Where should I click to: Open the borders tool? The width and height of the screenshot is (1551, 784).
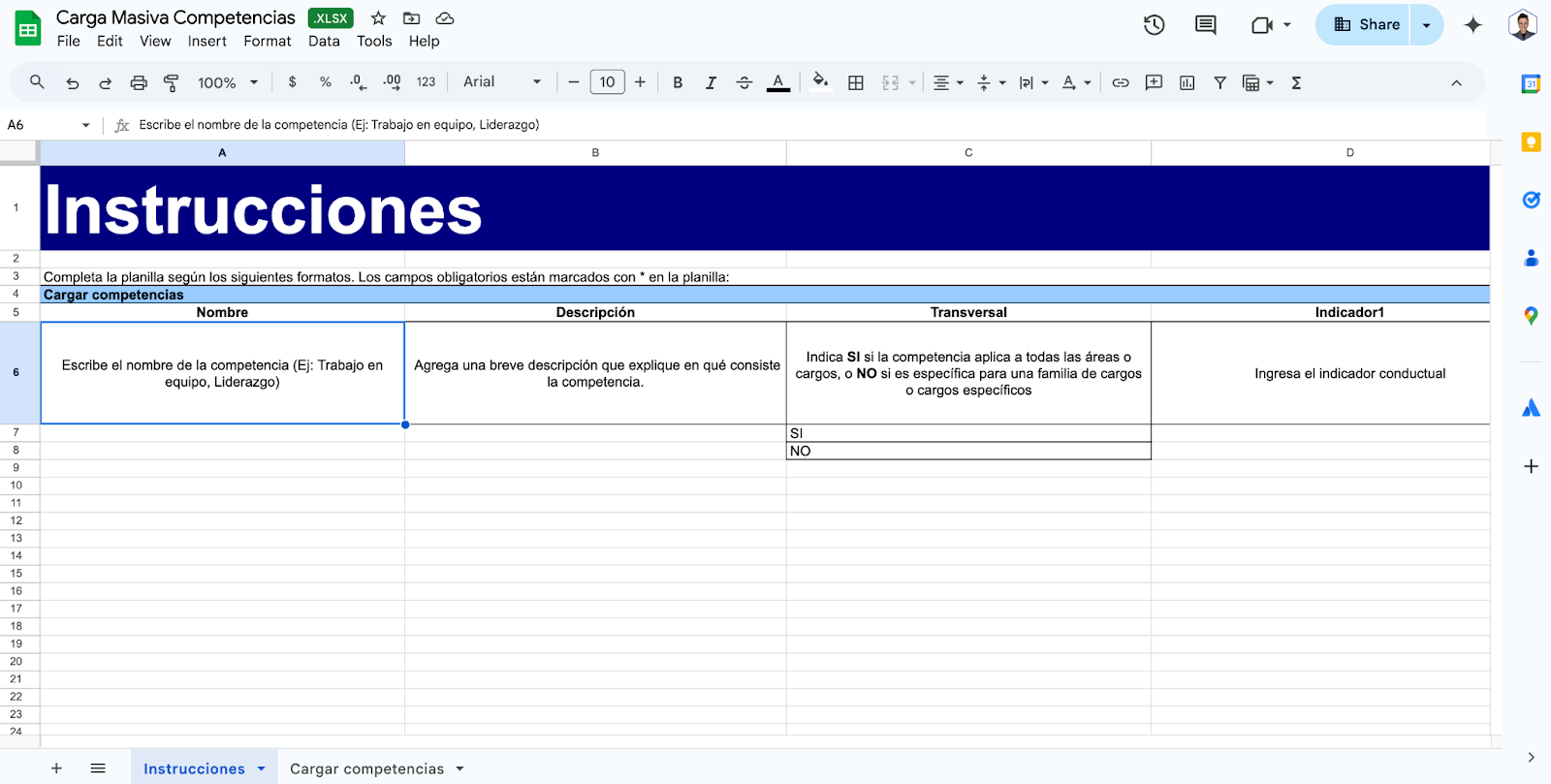(855, 82)
